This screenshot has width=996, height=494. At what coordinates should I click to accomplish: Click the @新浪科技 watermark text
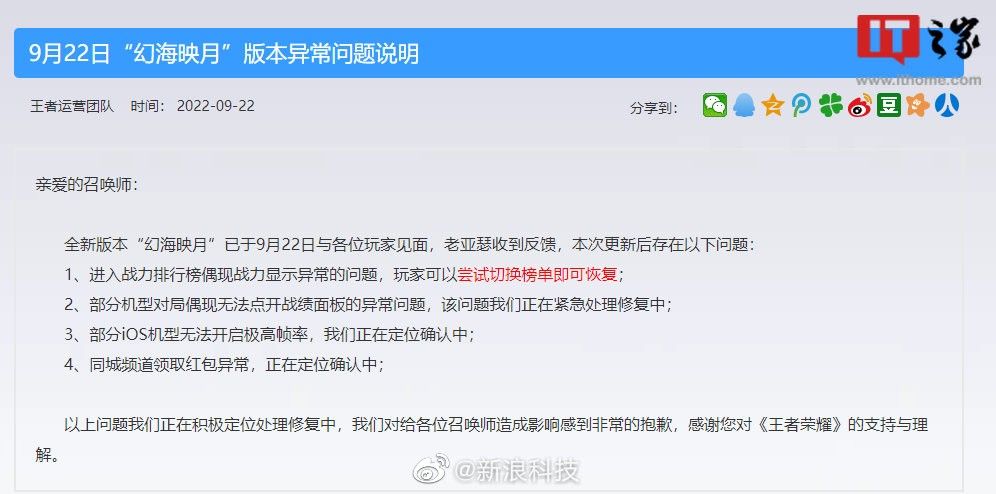click(516, 471)
